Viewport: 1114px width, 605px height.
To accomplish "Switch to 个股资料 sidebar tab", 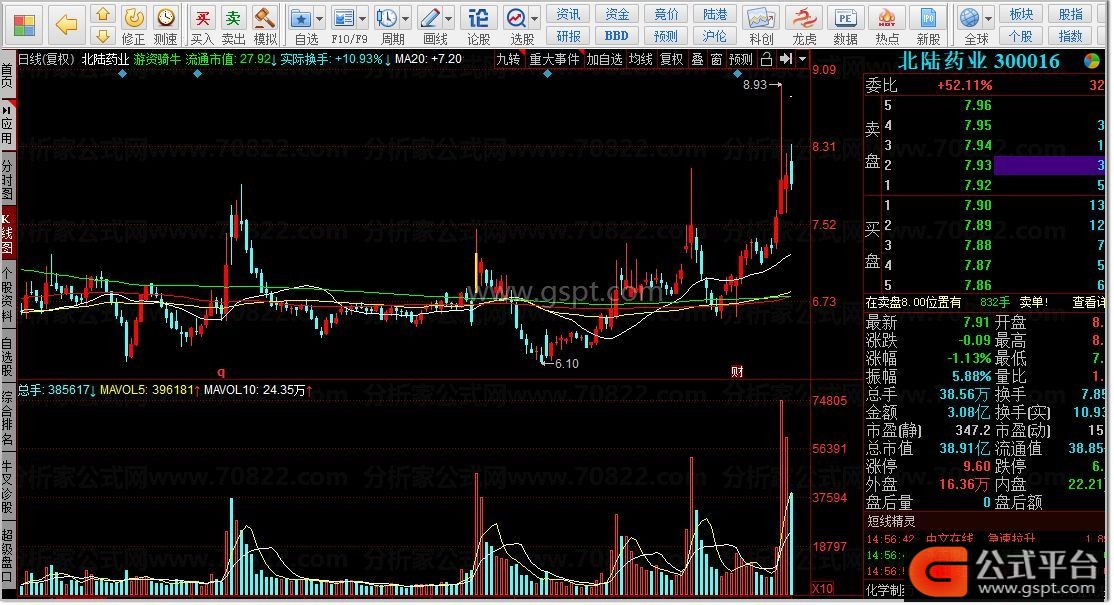I will click(7, 295).
